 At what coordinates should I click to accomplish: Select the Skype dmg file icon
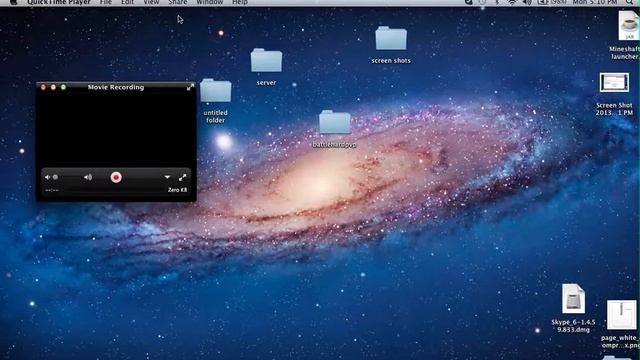point(573,299)
